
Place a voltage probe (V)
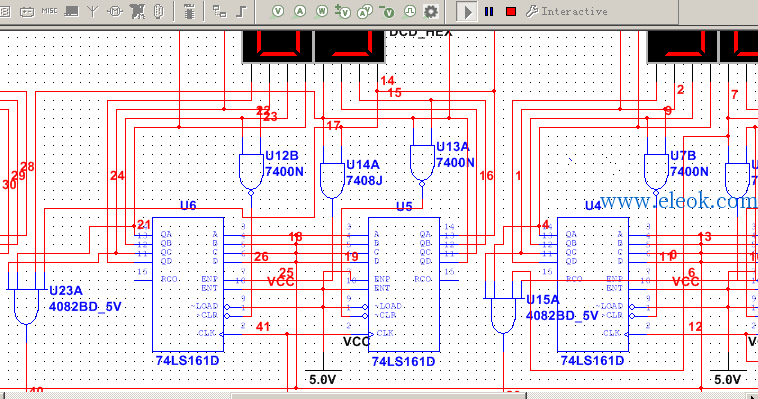[x=277, y=11]
